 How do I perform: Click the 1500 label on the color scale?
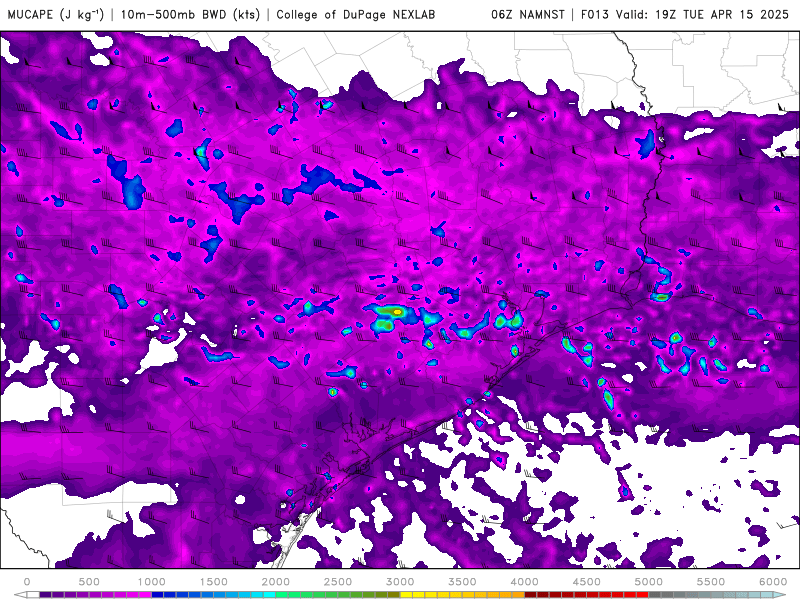coord(213,582)
